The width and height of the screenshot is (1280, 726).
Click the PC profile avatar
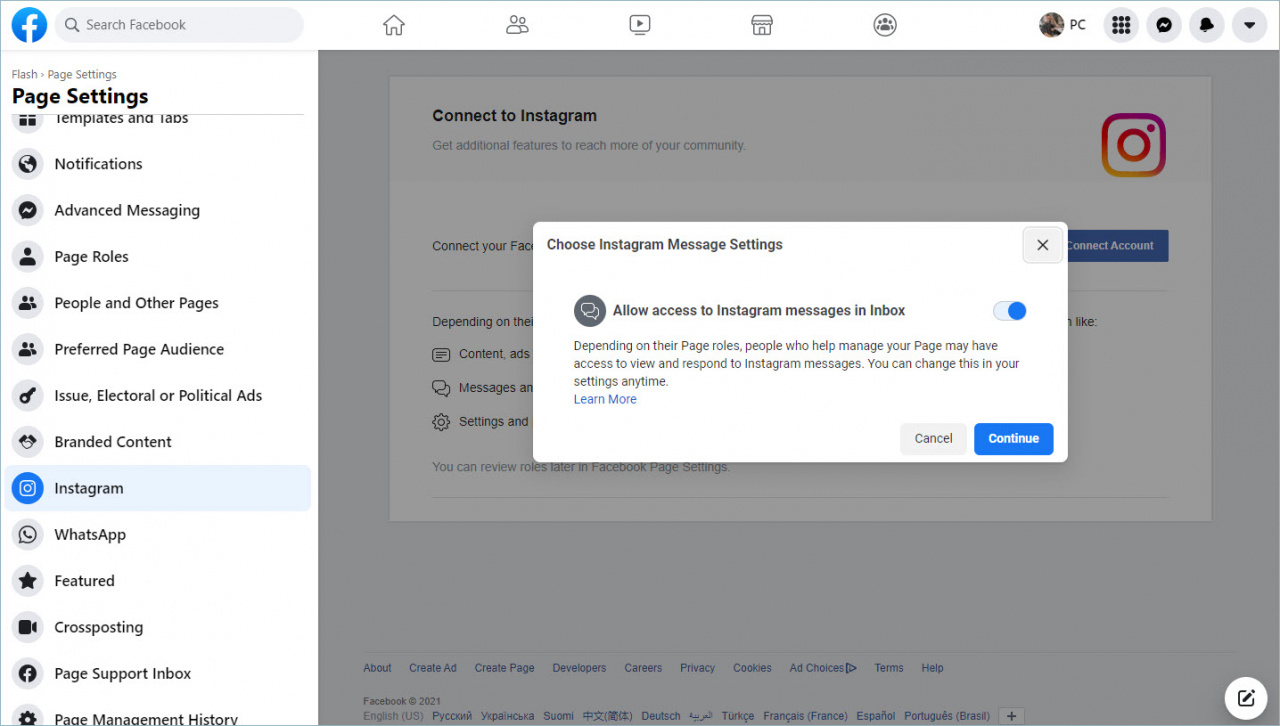tap(1051, 25)
